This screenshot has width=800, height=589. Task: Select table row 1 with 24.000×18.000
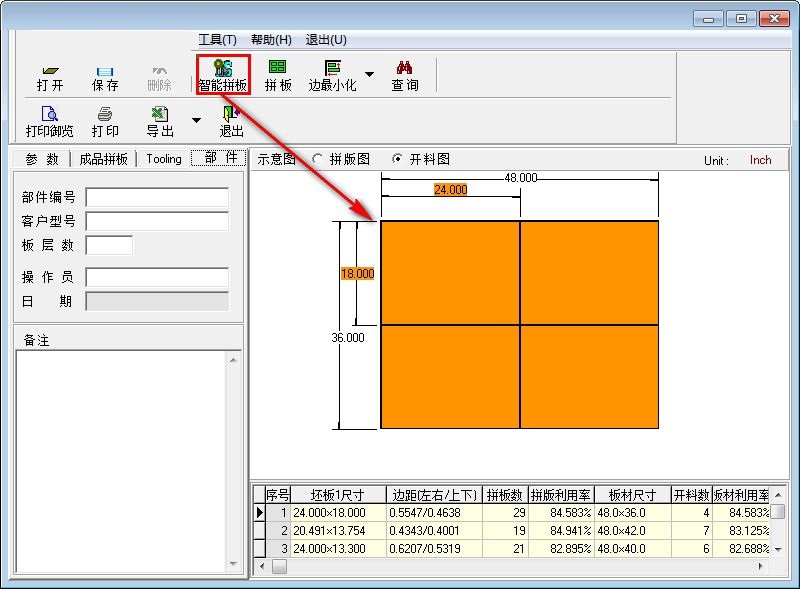(x=512, y=512)
